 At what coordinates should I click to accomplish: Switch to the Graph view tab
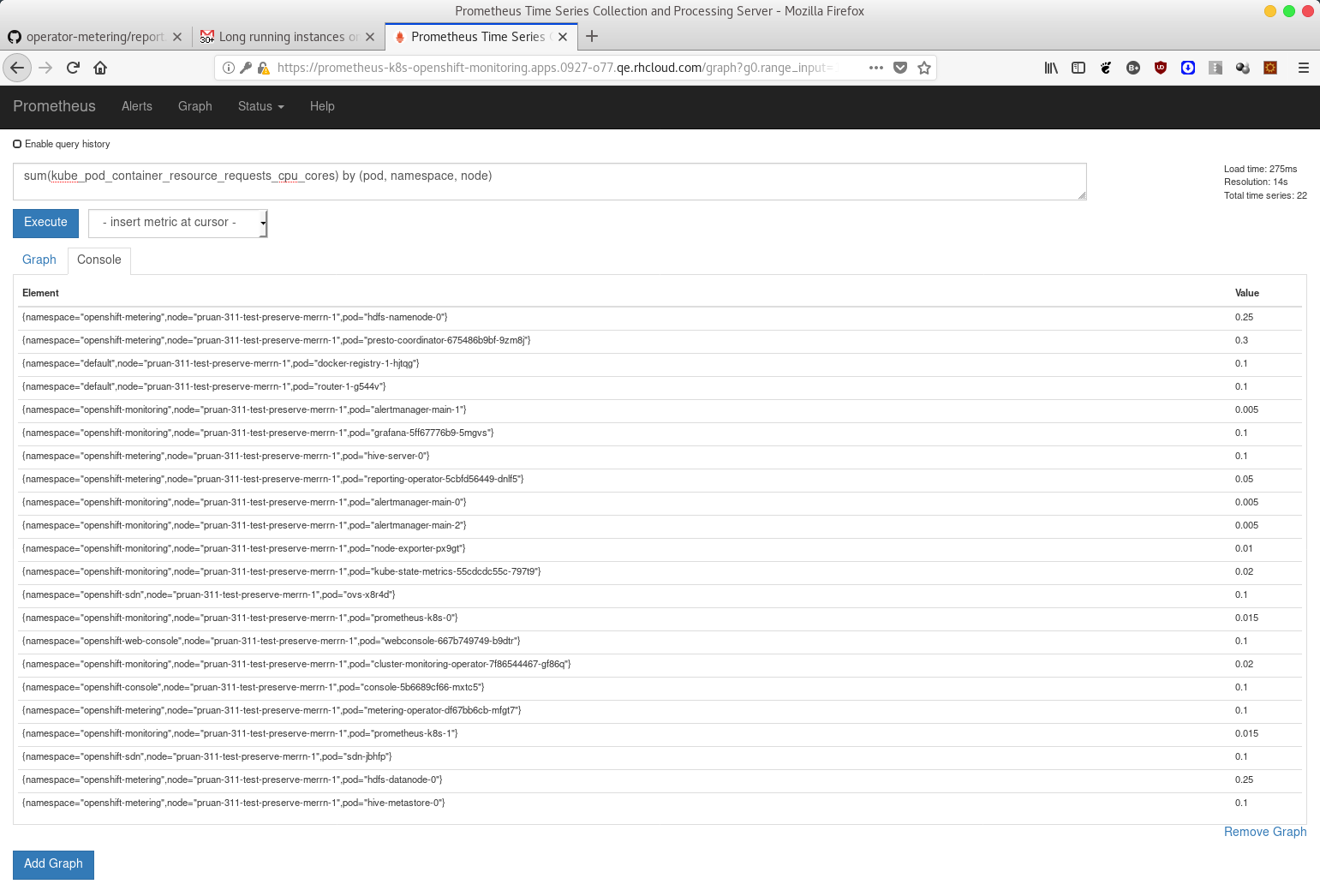coord(39,260)
